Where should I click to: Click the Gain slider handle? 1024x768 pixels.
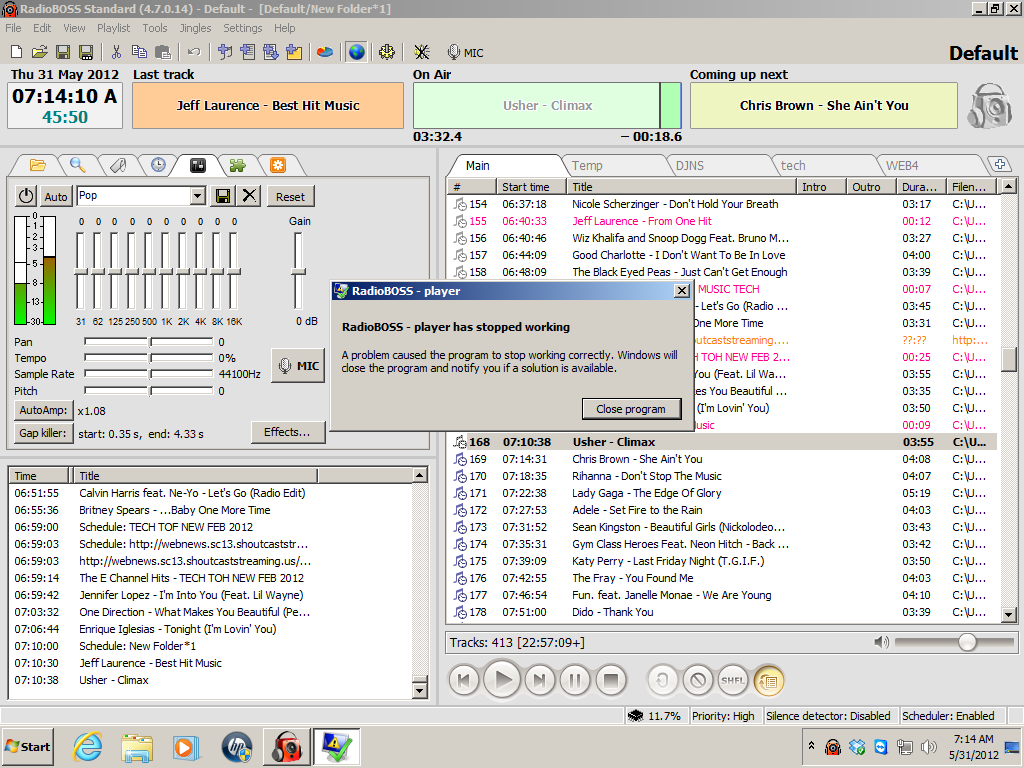click(298, 271)
